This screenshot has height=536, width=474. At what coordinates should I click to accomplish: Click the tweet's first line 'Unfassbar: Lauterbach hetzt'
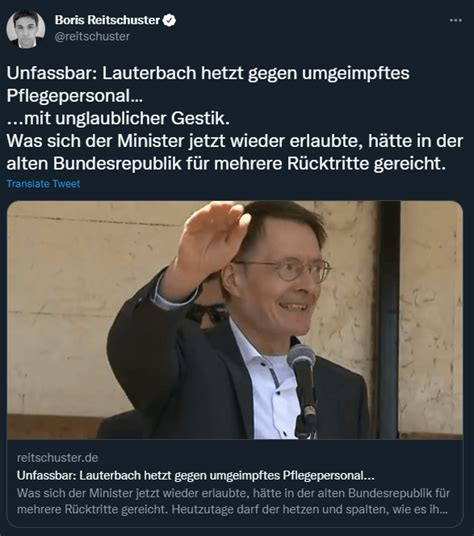click(x=208, y=73)
